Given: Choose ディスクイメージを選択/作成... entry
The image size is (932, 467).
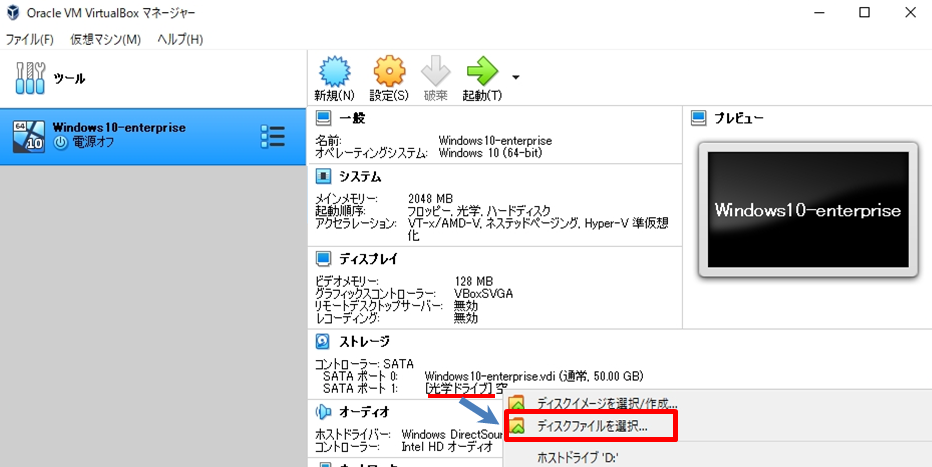Looking at the screenshot, I should tap(606, 403).
